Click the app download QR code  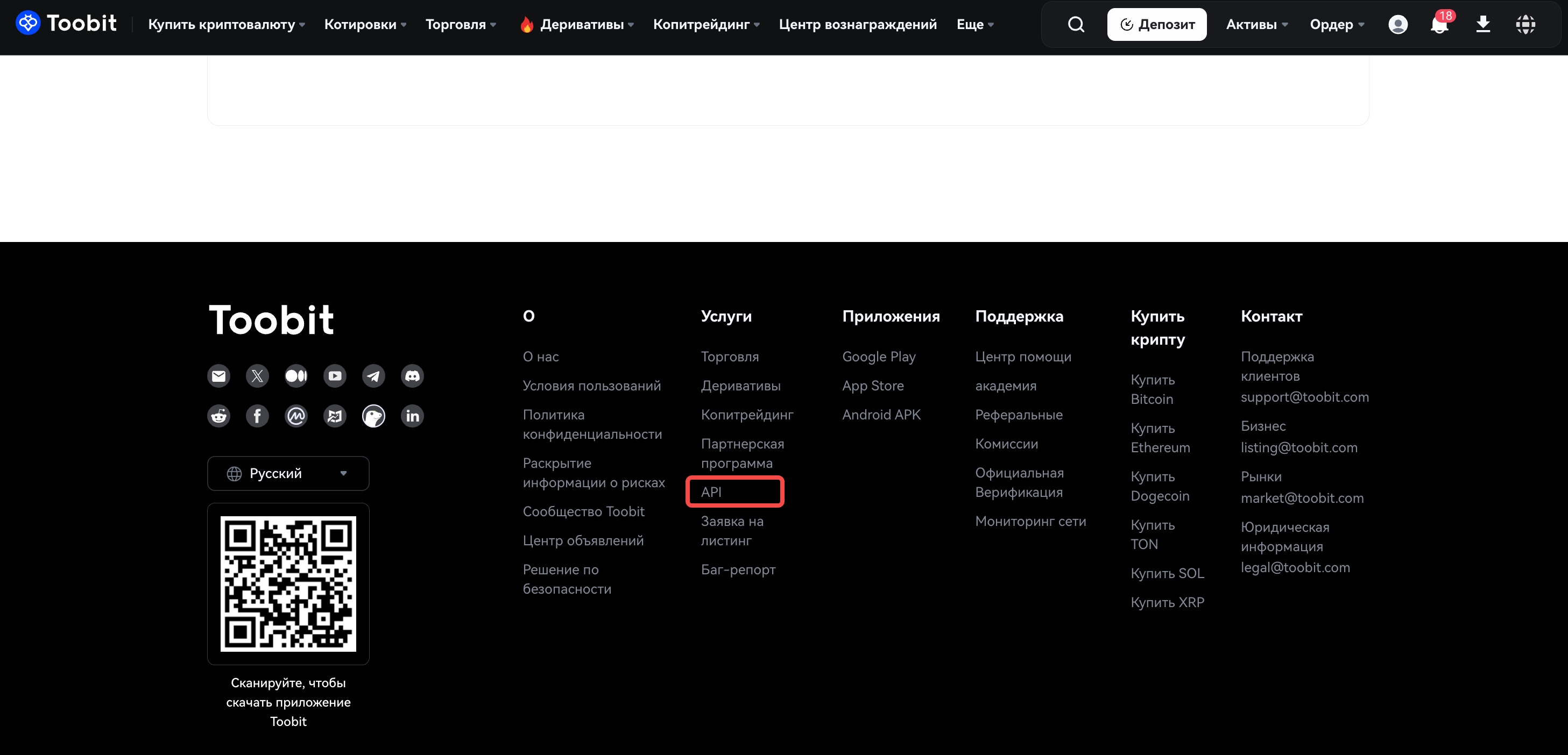click(288, 584)
